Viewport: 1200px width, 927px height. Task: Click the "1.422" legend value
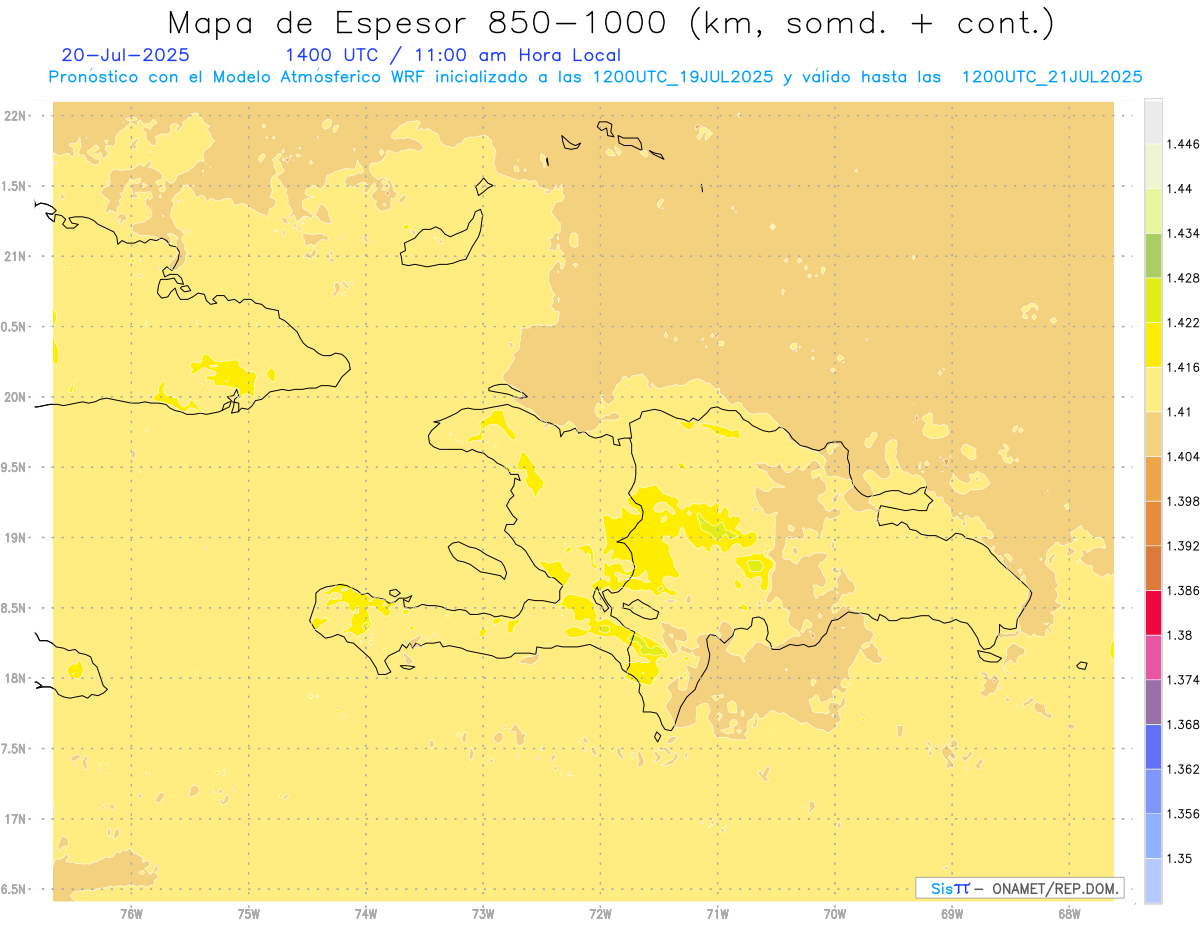click(1182, 322)
